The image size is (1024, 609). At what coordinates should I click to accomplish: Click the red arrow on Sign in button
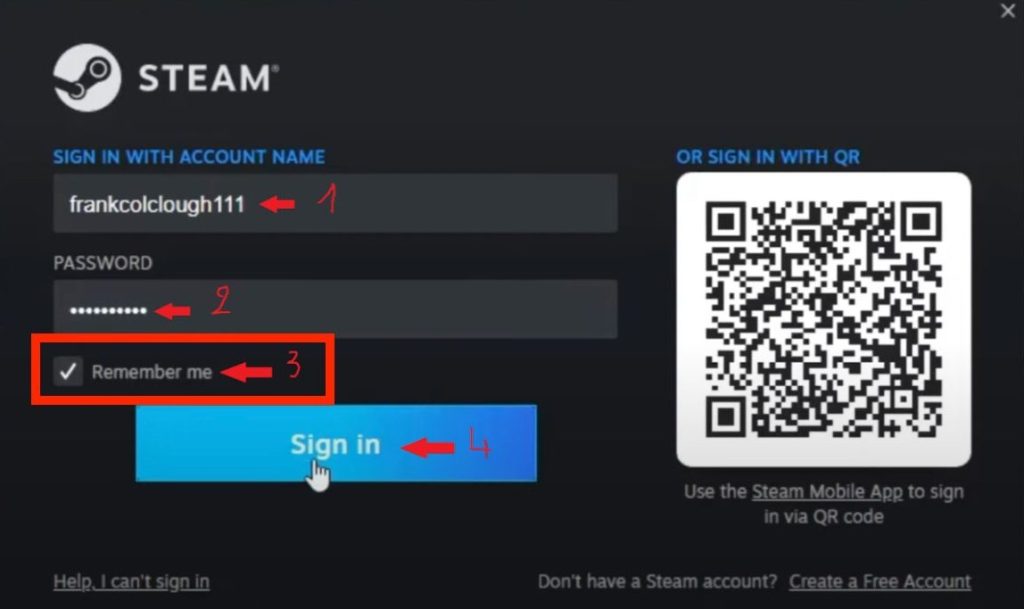coord(428,448)
